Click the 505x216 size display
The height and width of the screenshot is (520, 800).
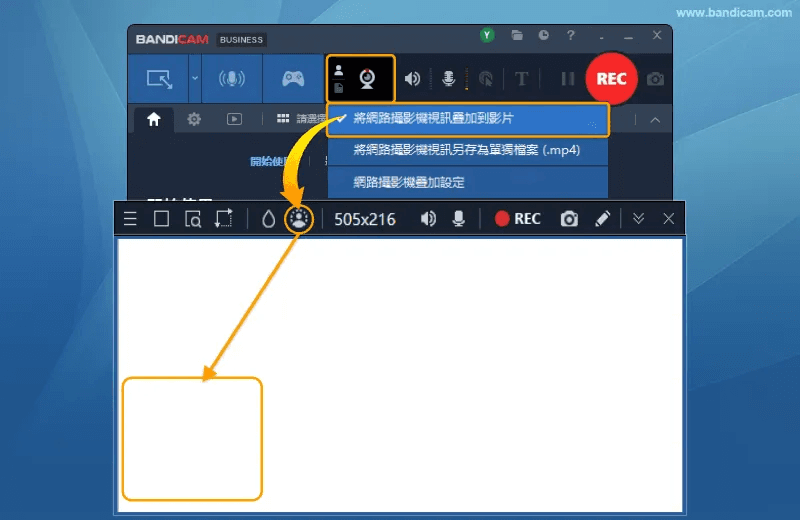click(x=365, y=219)
